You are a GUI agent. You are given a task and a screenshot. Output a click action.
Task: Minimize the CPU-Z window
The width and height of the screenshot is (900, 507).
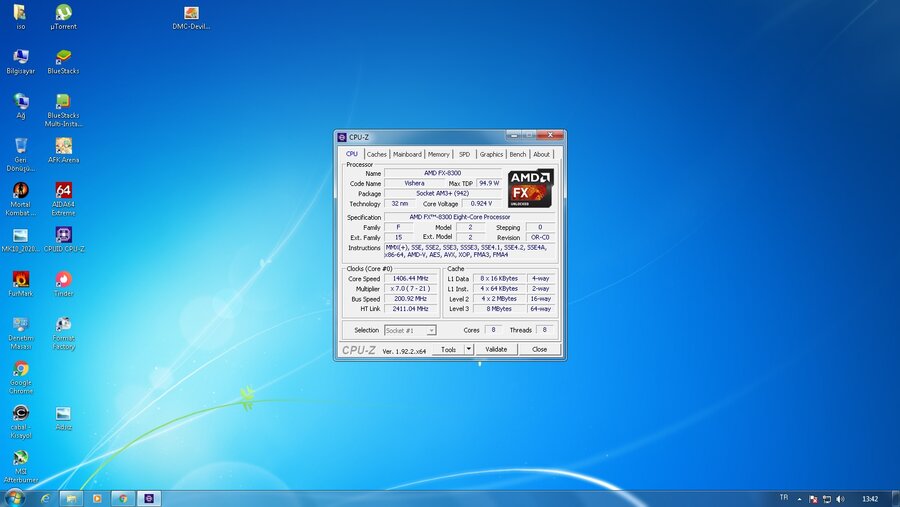514,136
